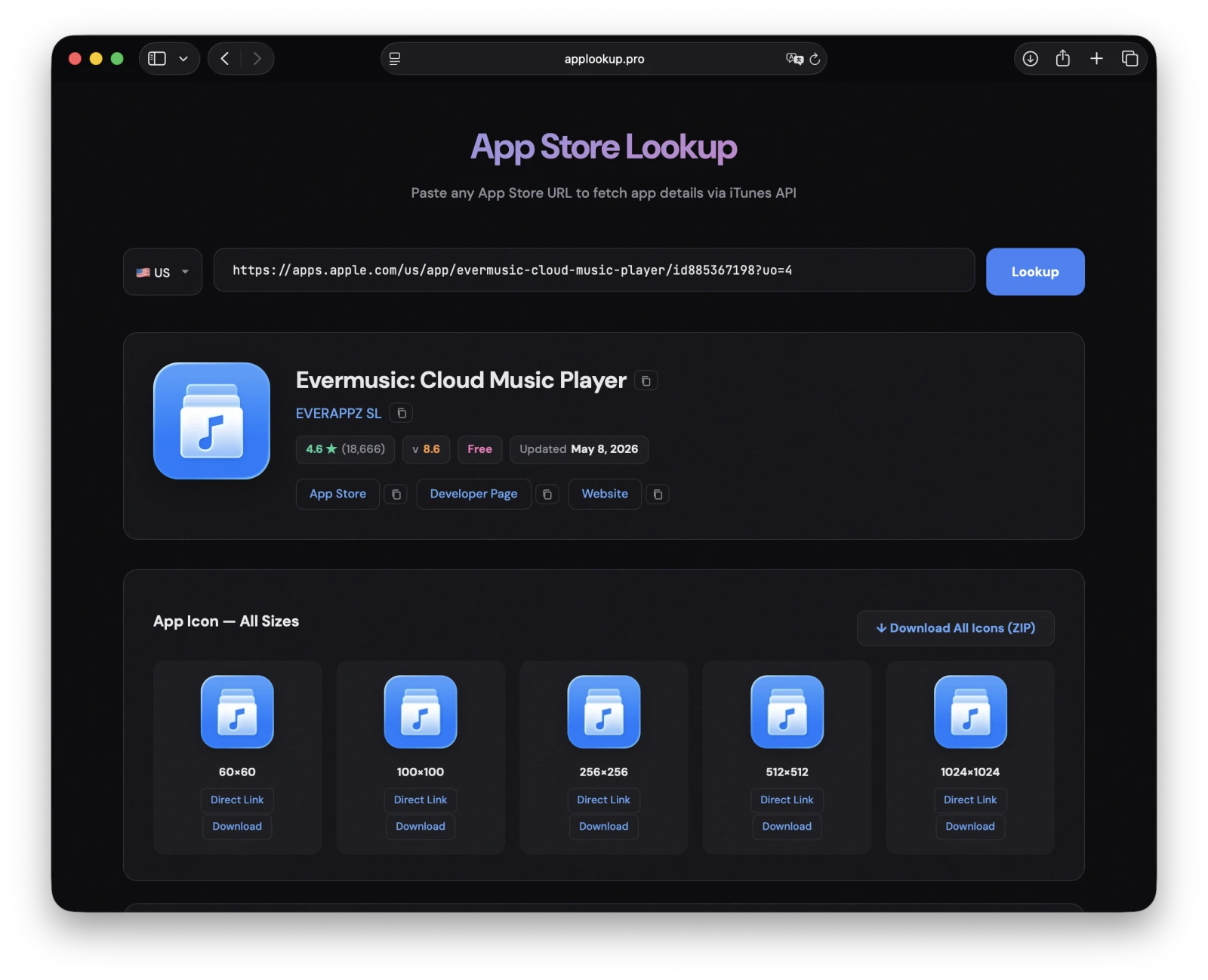Screen dimensions: 1208x980
Task: Click Download All Icons (ZIP)
Action: pos(955,628)
